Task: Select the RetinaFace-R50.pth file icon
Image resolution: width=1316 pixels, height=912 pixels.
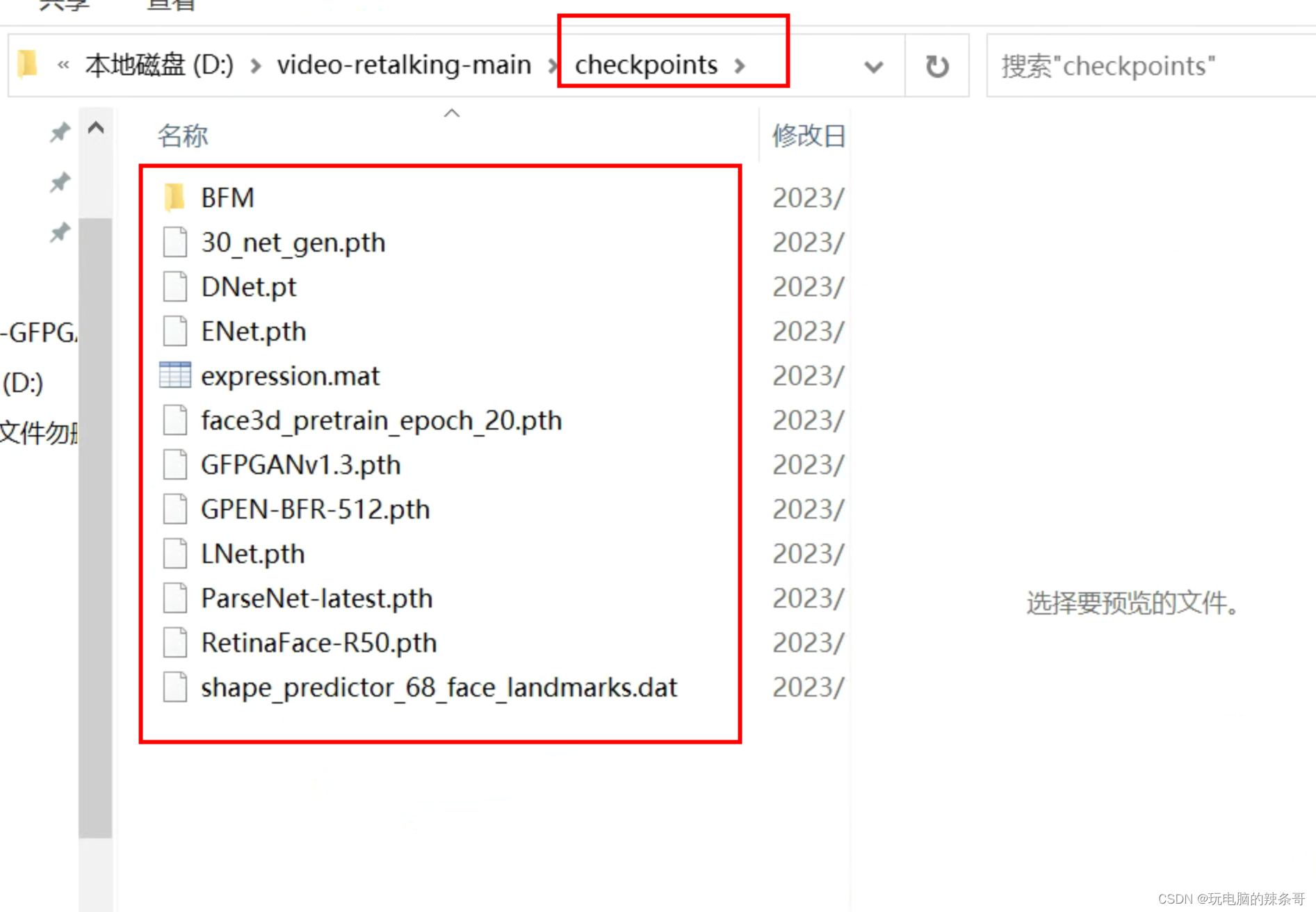Action: click(x=174, y=642)
